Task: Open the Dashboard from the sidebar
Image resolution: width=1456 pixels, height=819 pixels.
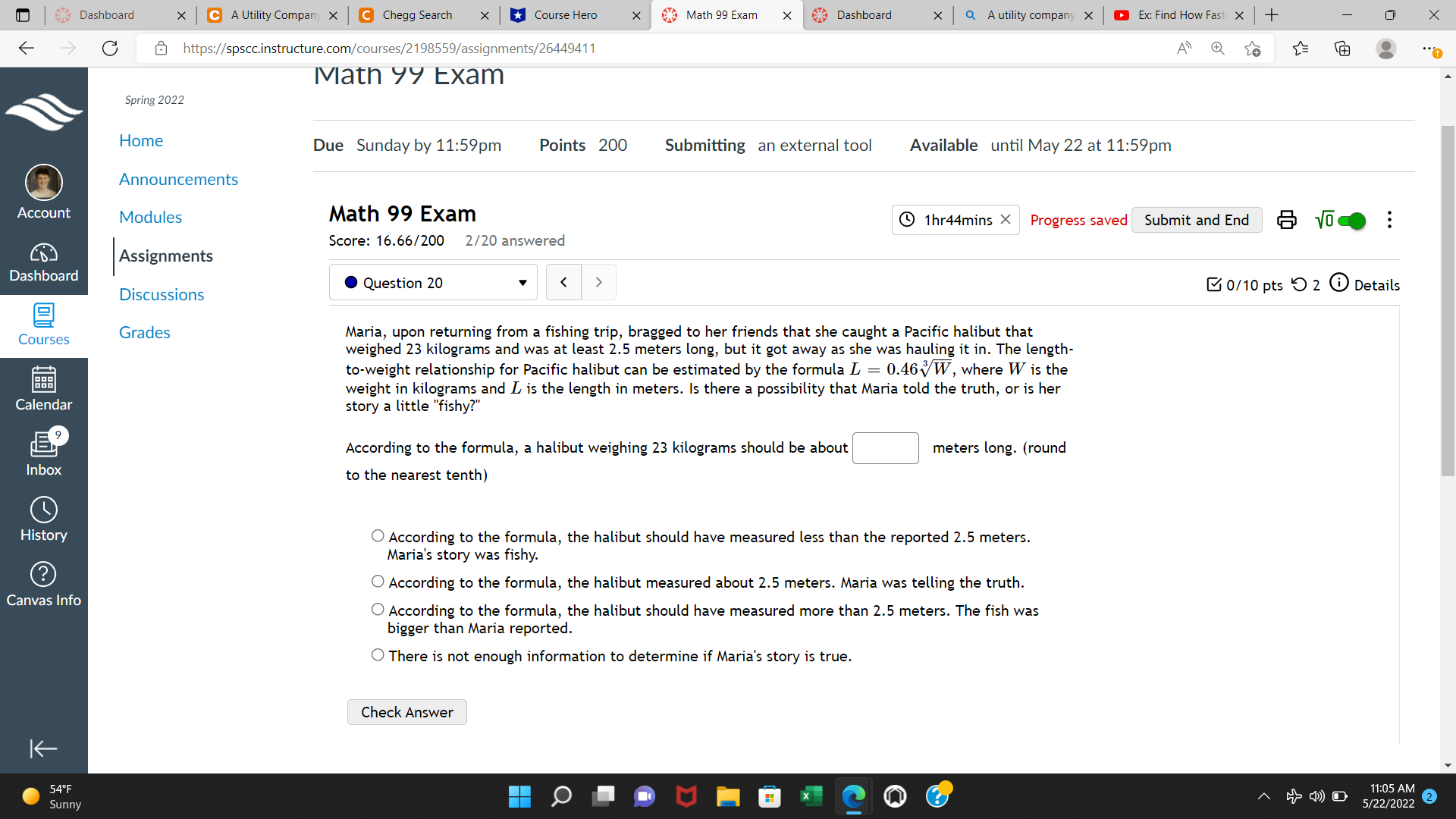Action: point(43,263)
